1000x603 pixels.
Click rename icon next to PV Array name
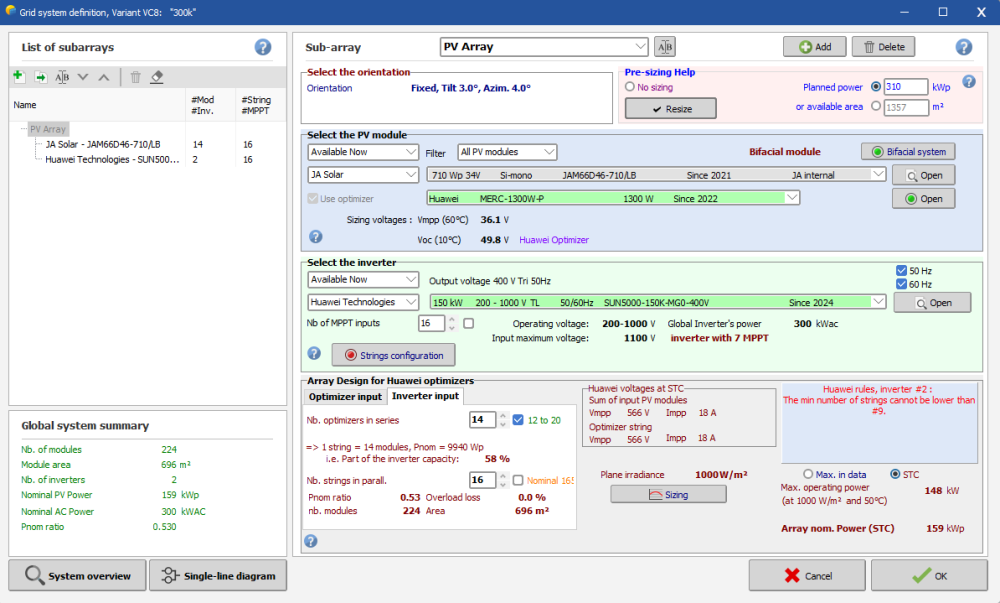point(665,47)
